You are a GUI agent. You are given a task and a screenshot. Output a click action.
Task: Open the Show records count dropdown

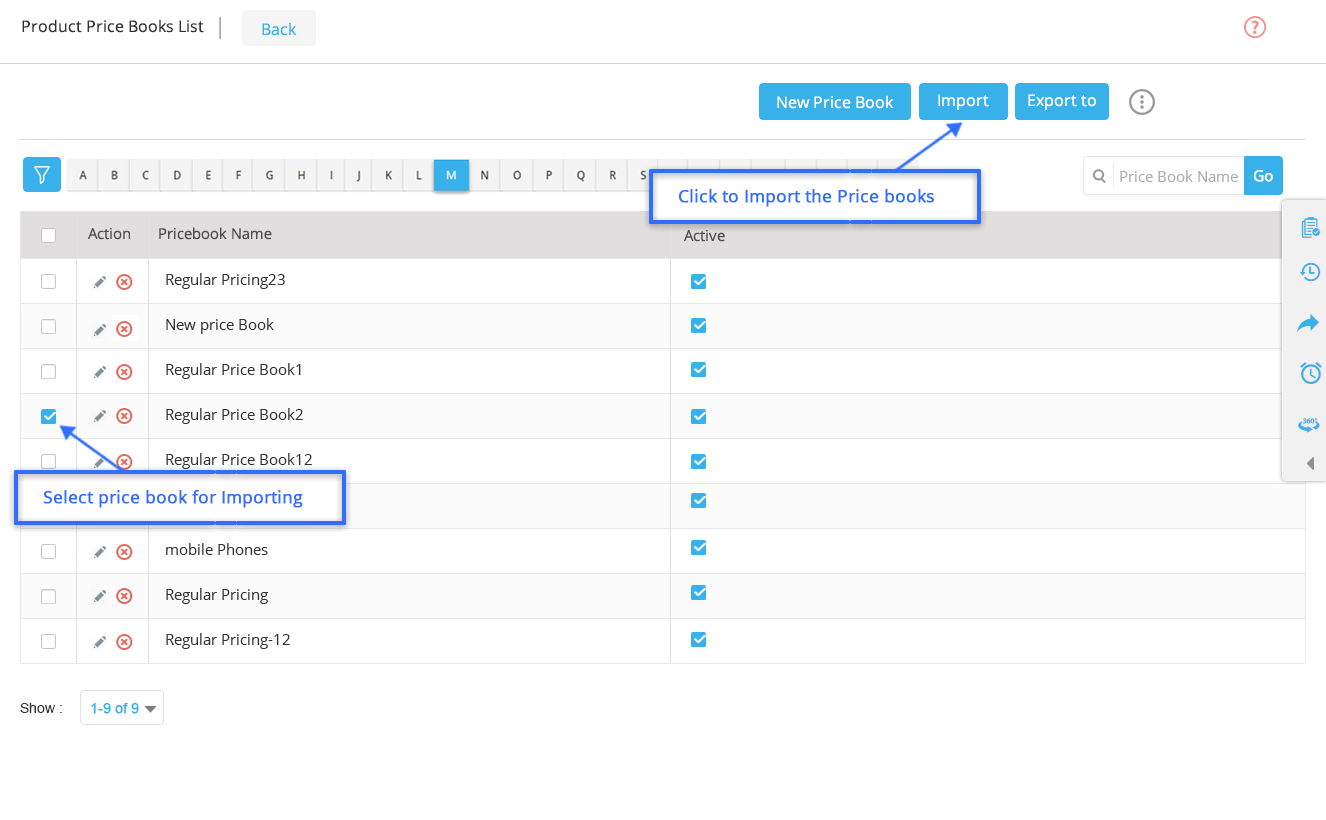(x=121, y=707)
